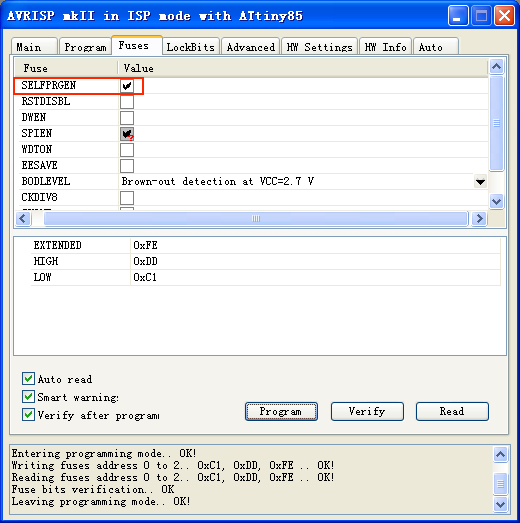Click log panel scroll down arrow
Image resolution: width=520 pixels, height=523 pixels.
click(500, 504)
